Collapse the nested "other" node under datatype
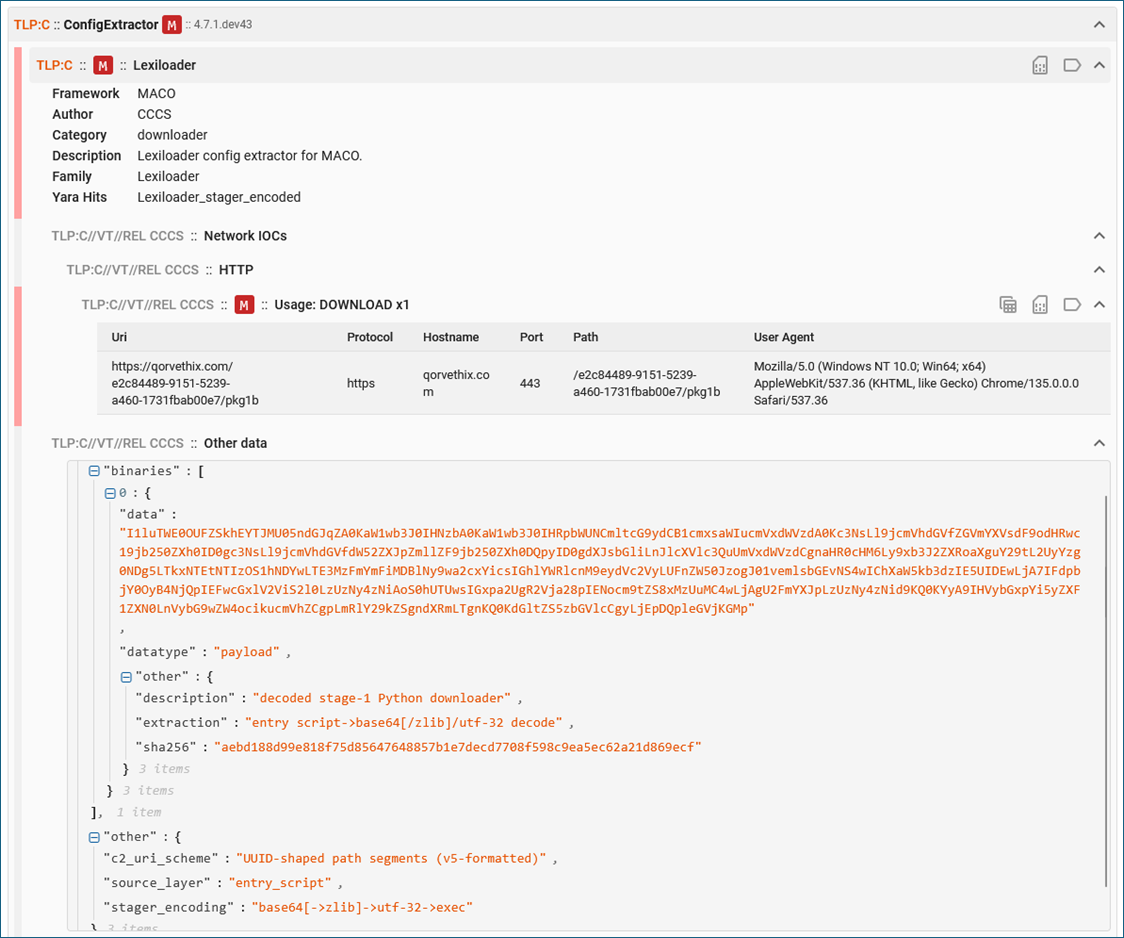The height and width of the screenshot is (938, 1124). click(126, 676)
